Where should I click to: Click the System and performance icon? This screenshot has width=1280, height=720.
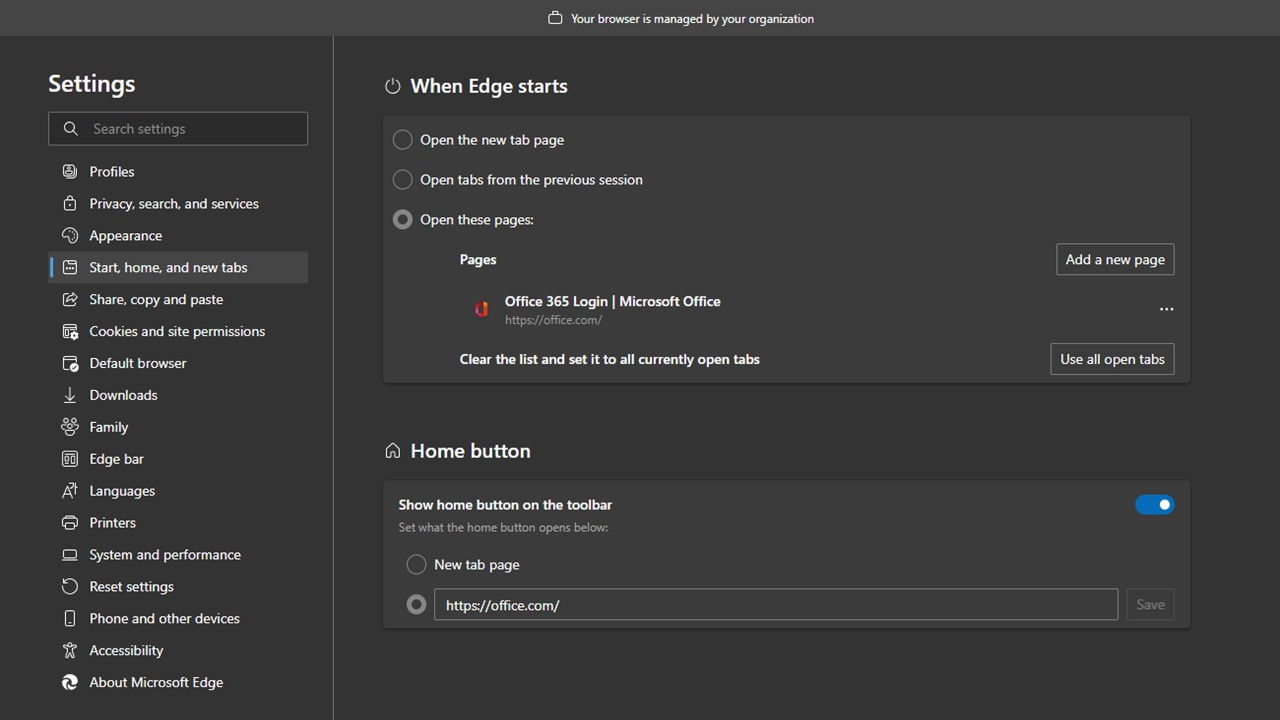point(70,555)
